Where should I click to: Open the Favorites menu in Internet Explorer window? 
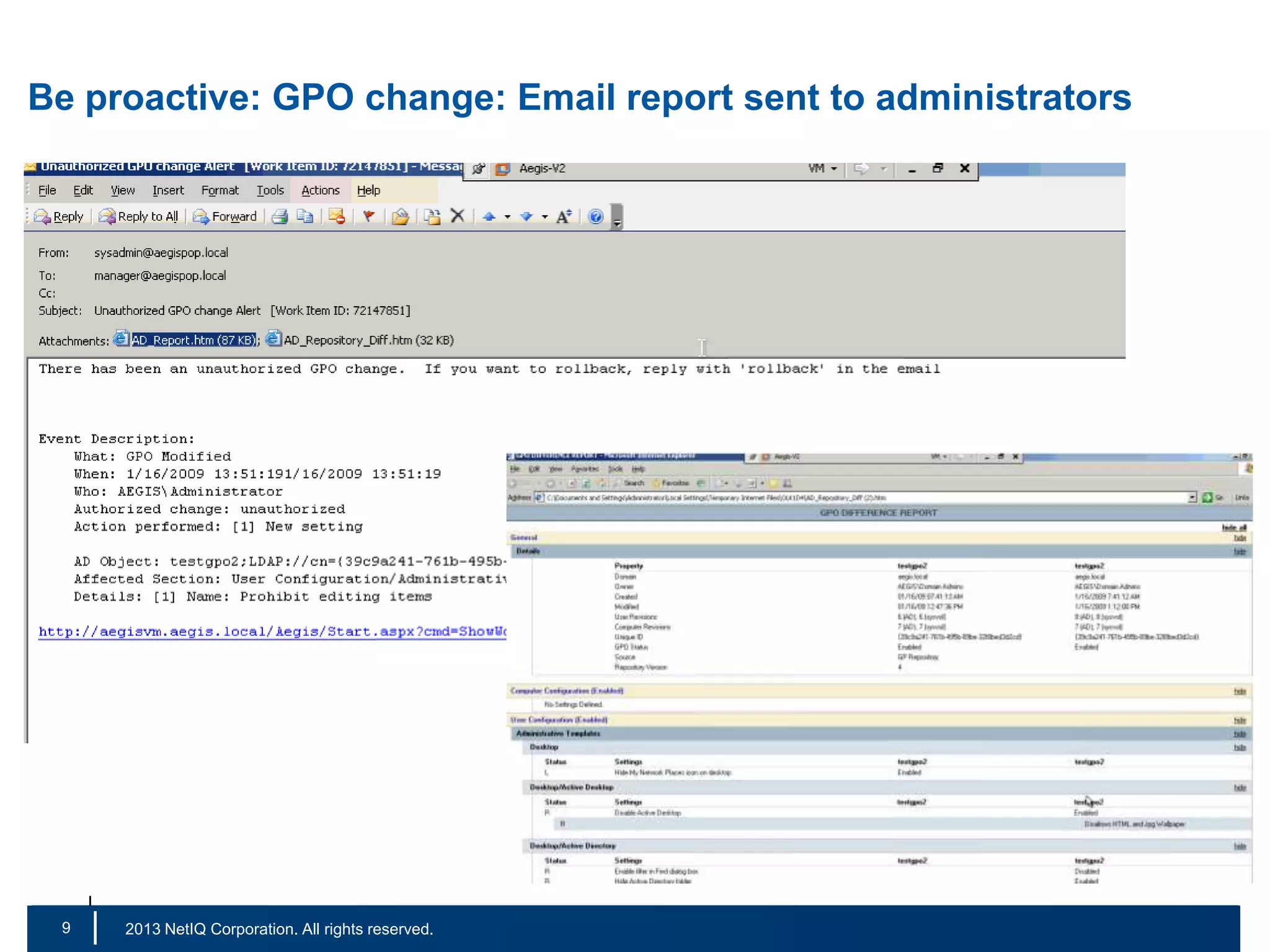pos(584,469)
